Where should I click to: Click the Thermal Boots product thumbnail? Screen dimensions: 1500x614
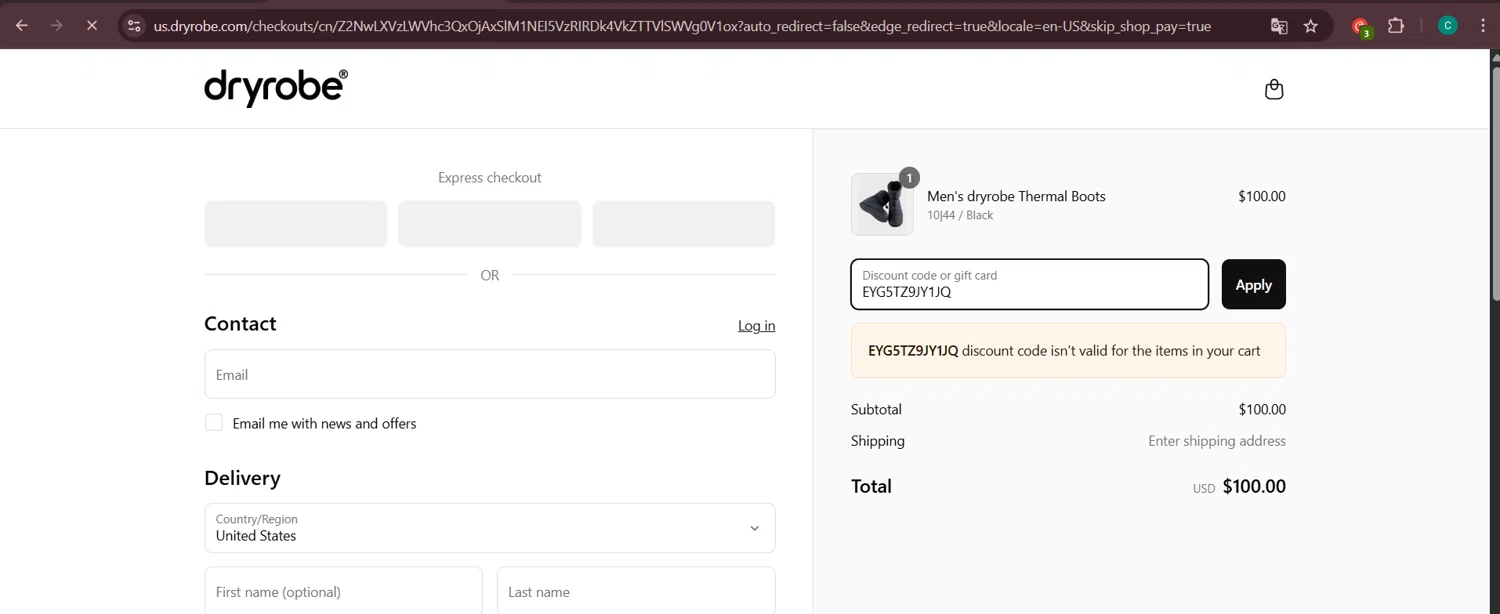click(882, 204)
